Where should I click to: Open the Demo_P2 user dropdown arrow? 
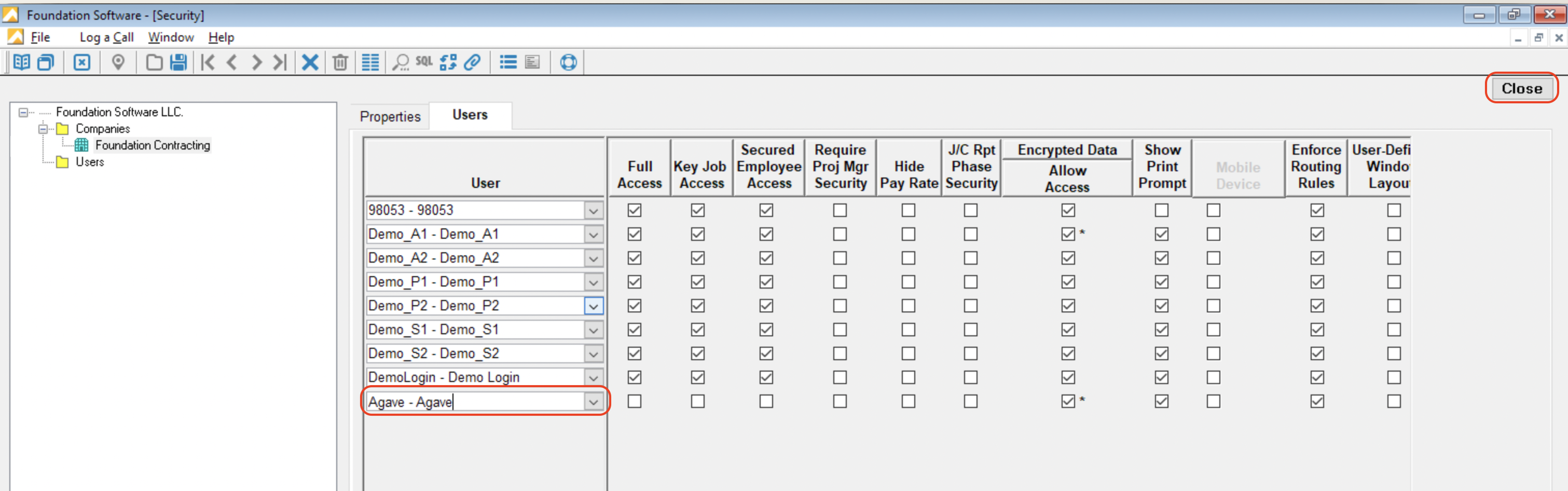coord(593,306)
